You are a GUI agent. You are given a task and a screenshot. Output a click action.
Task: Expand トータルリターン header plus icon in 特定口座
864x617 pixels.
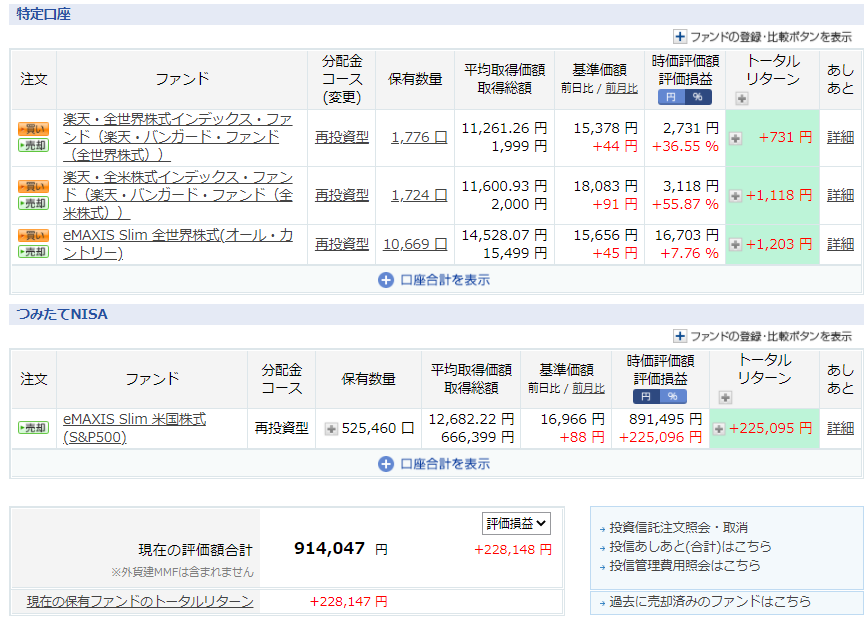pyautogui.click(x=742, y=99)
